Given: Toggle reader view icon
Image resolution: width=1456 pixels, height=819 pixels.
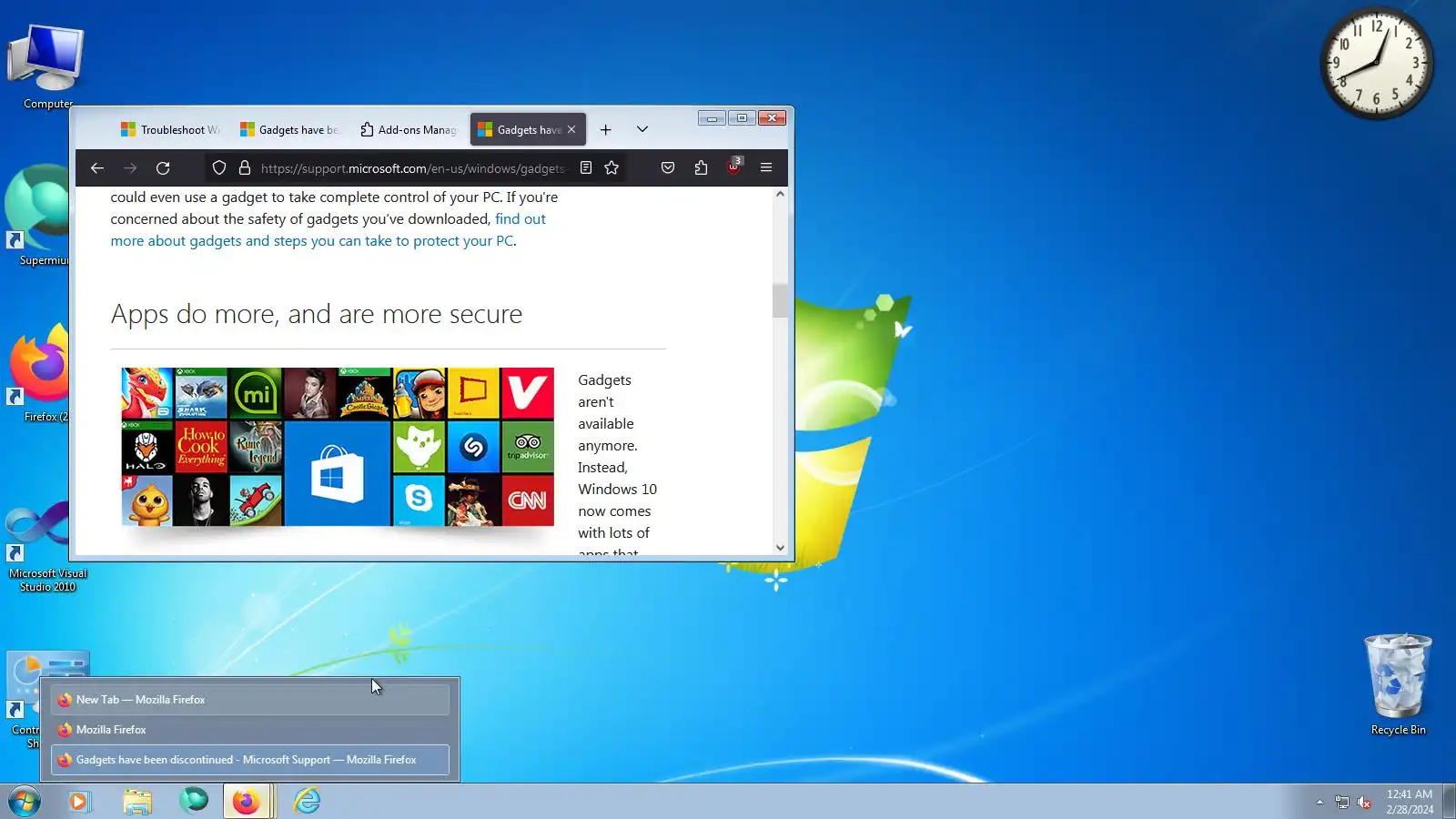Looking at the screenshot, I should pyautogui.click(x=586, y=168).
